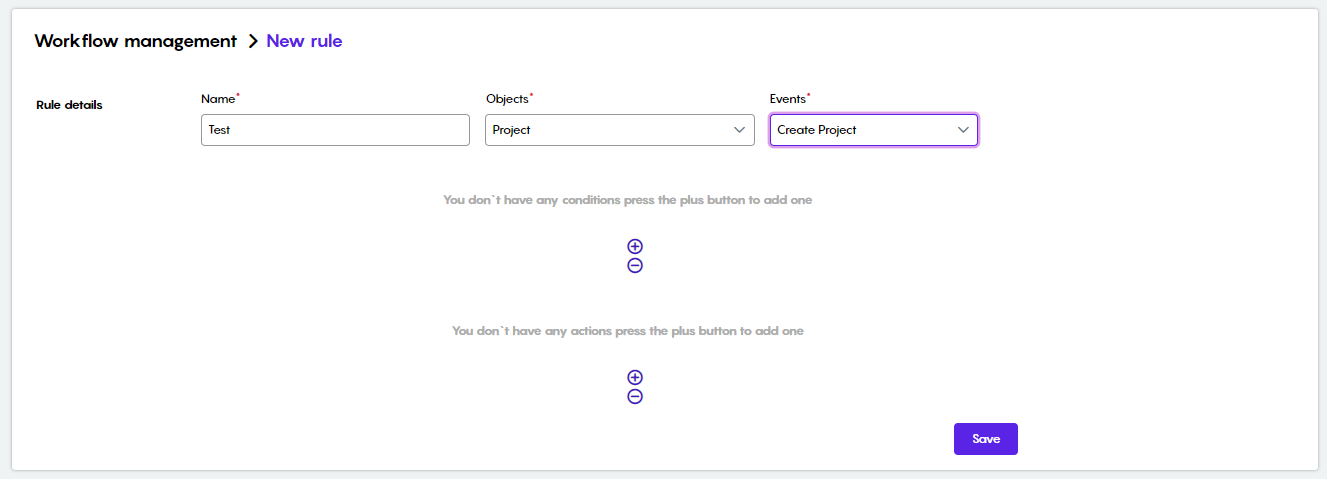Click the Events field label
Screen dimensions: 1327x479
pyautogui.click(x=788, y=99)
